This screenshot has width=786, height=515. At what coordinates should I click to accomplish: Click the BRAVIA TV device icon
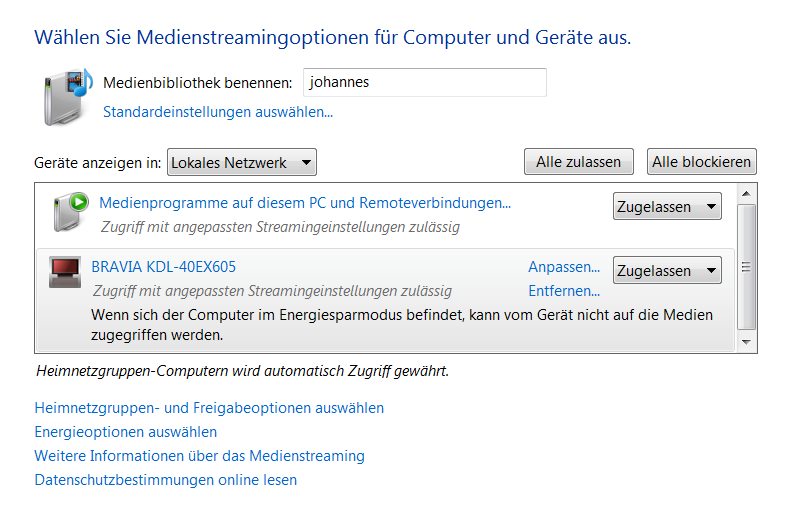pos(65,272)
